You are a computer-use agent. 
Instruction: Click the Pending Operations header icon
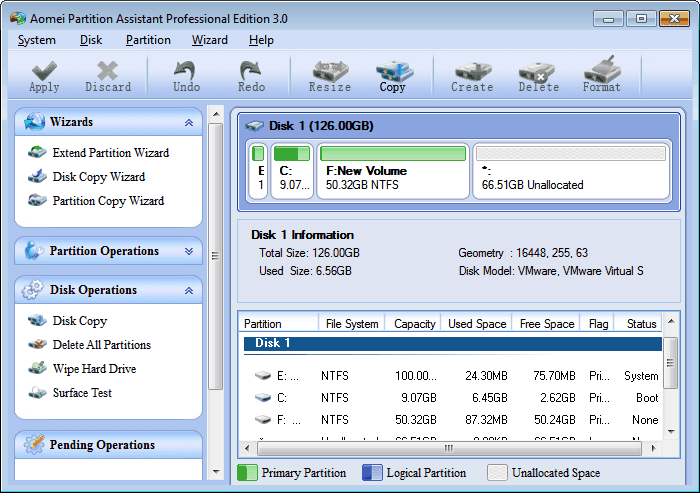33,444
